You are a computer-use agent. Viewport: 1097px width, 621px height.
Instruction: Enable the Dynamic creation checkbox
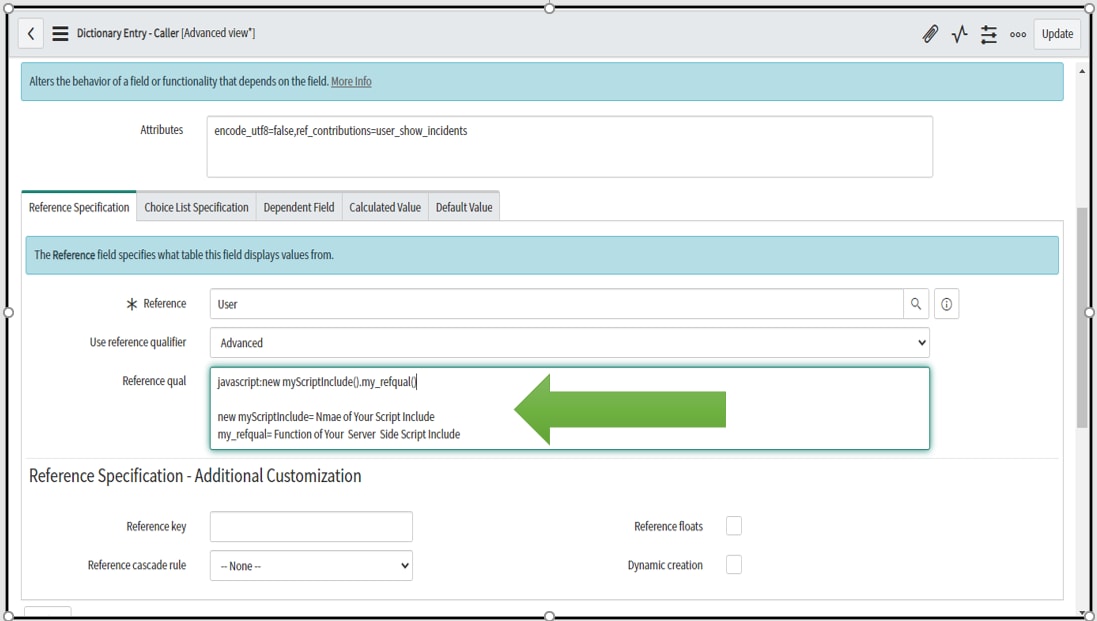(733, 564)
